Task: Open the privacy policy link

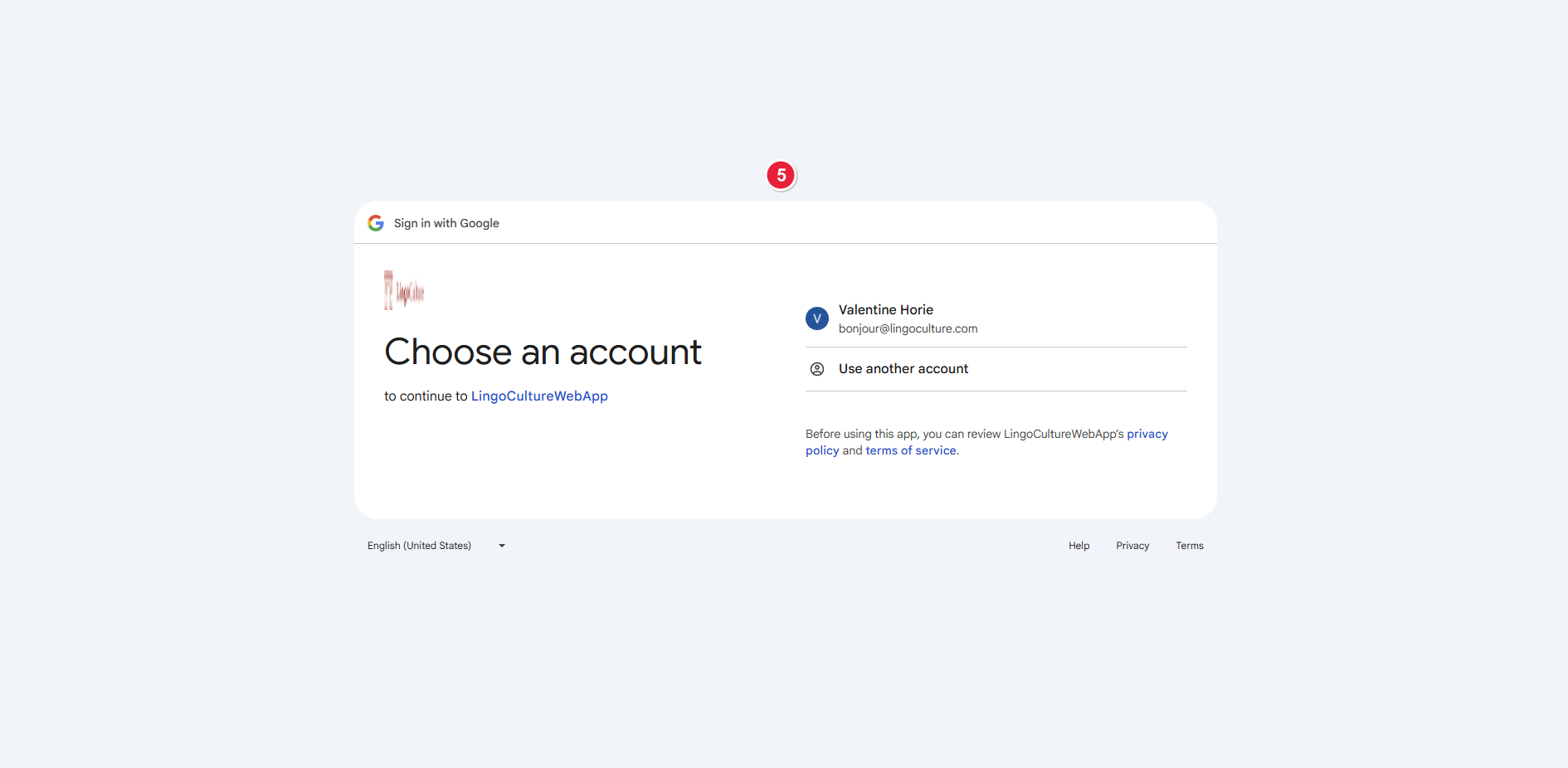Action: pos(1147,434)
